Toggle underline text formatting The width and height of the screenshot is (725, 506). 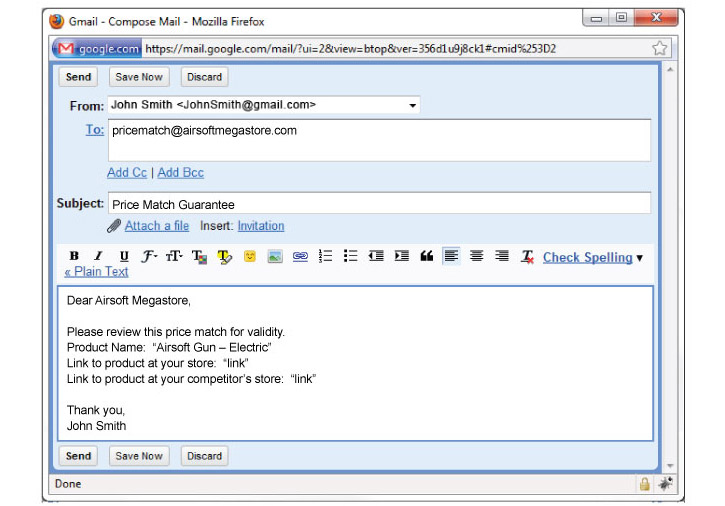(124, 257)
